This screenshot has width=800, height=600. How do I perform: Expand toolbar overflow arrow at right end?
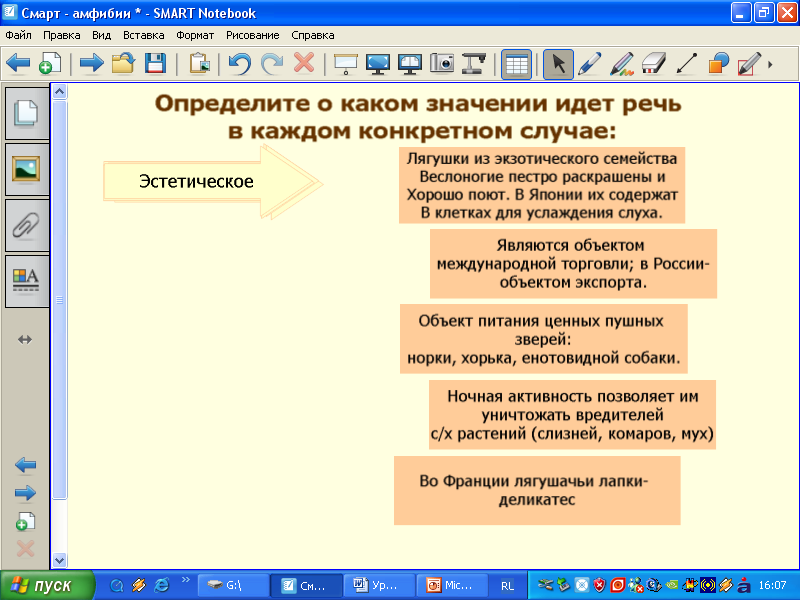click(770, 64)
